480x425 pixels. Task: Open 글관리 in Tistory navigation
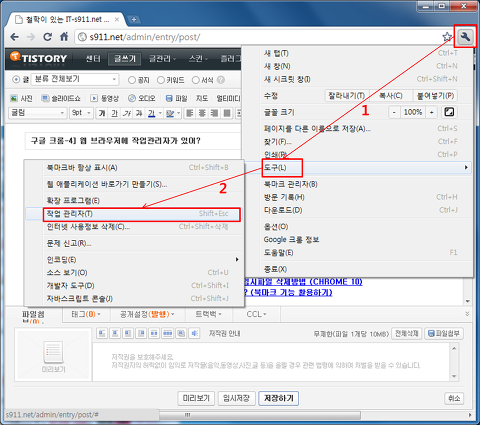coord(162,59)
